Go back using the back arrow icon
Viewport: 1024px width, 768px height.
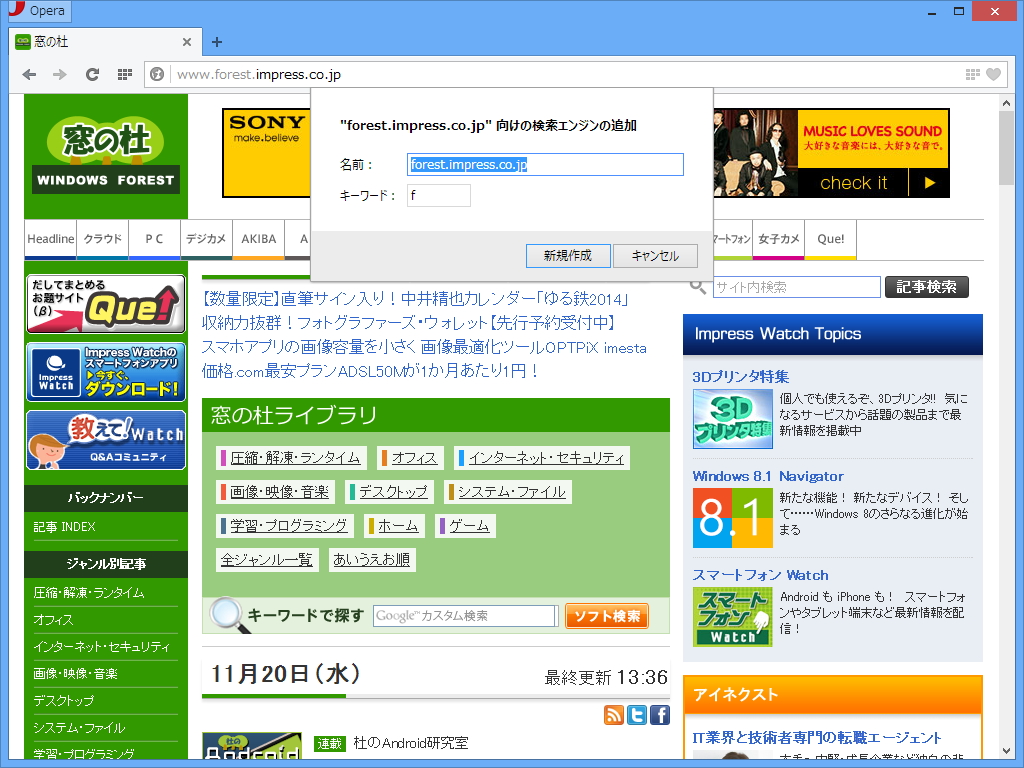29,74
